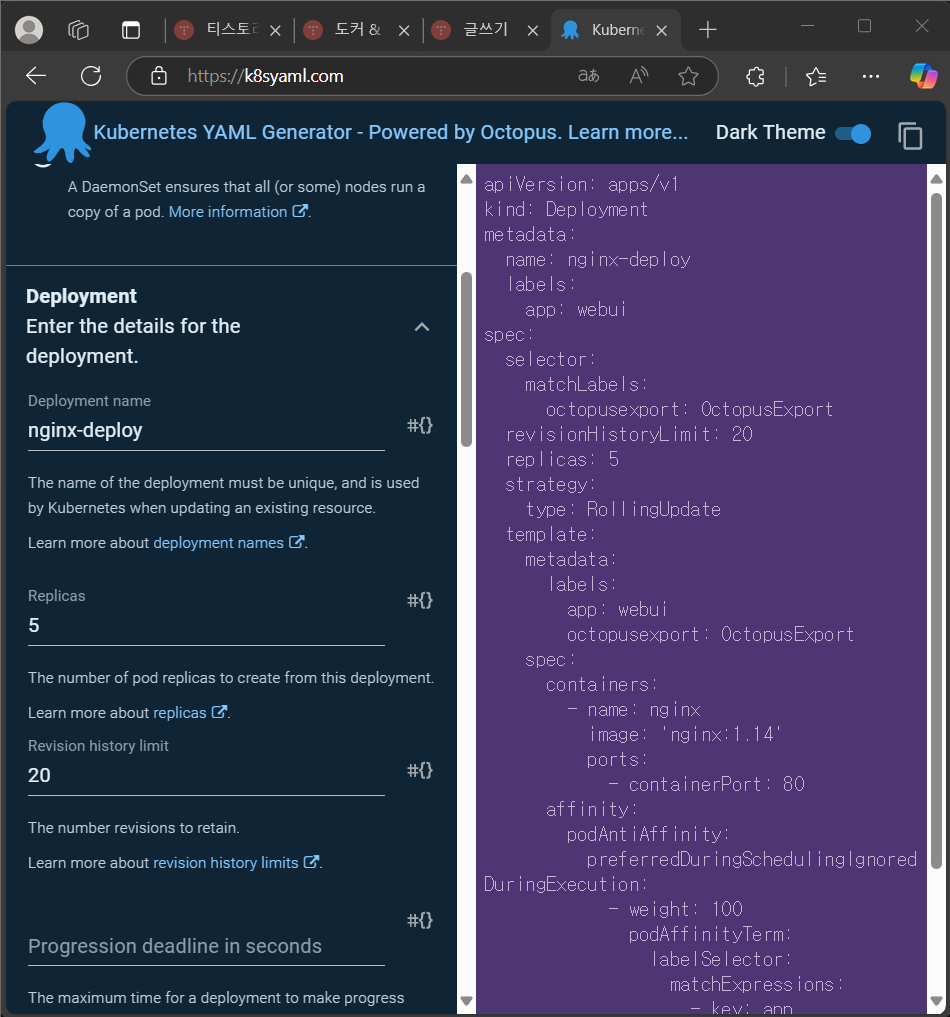Select the Kubernetes YAML generator tab
This screenshot has width=950, height=1017.
(616, 30)
